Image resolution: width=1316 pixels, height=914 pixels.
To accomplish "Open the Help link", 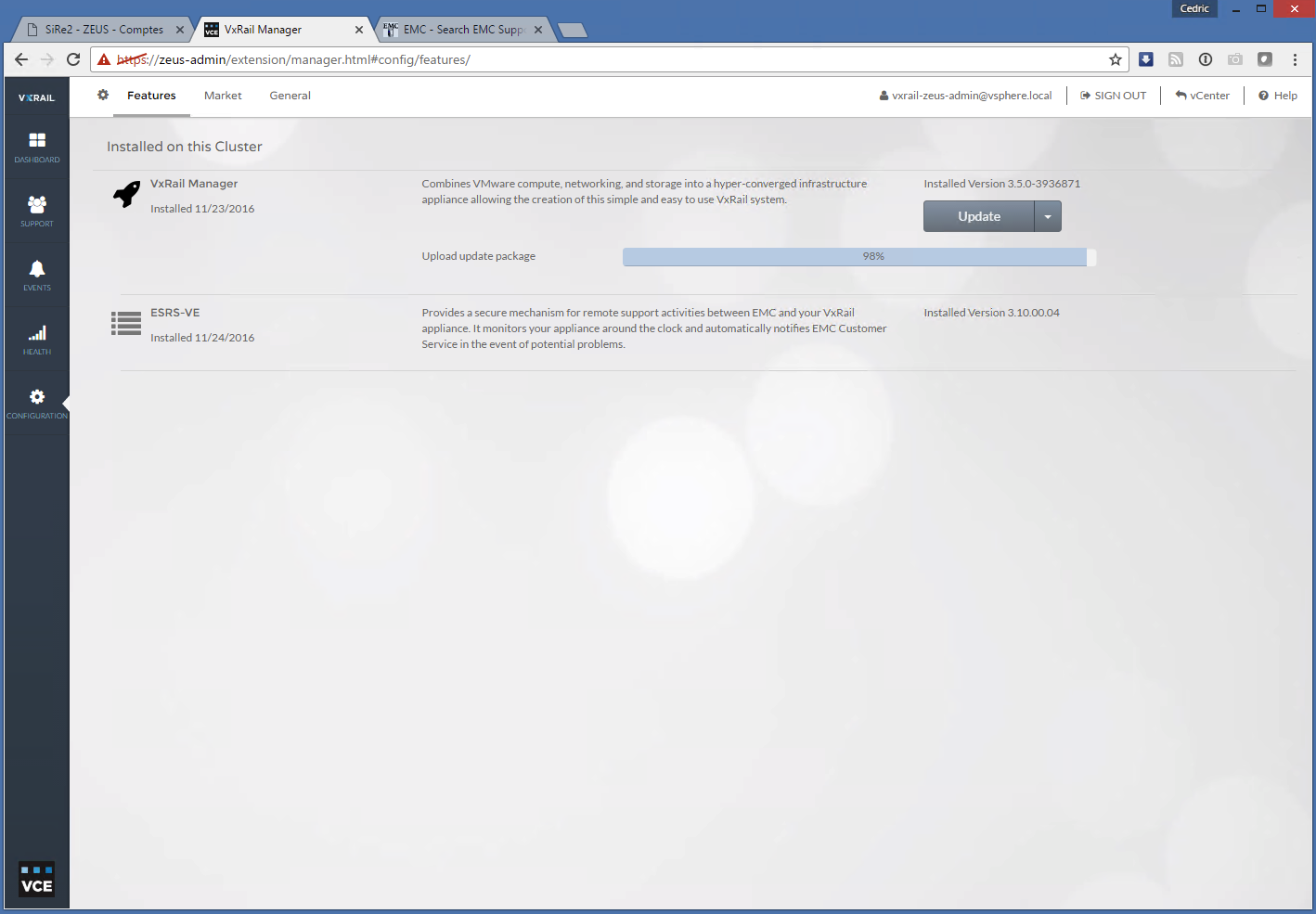I will 1278,96.
